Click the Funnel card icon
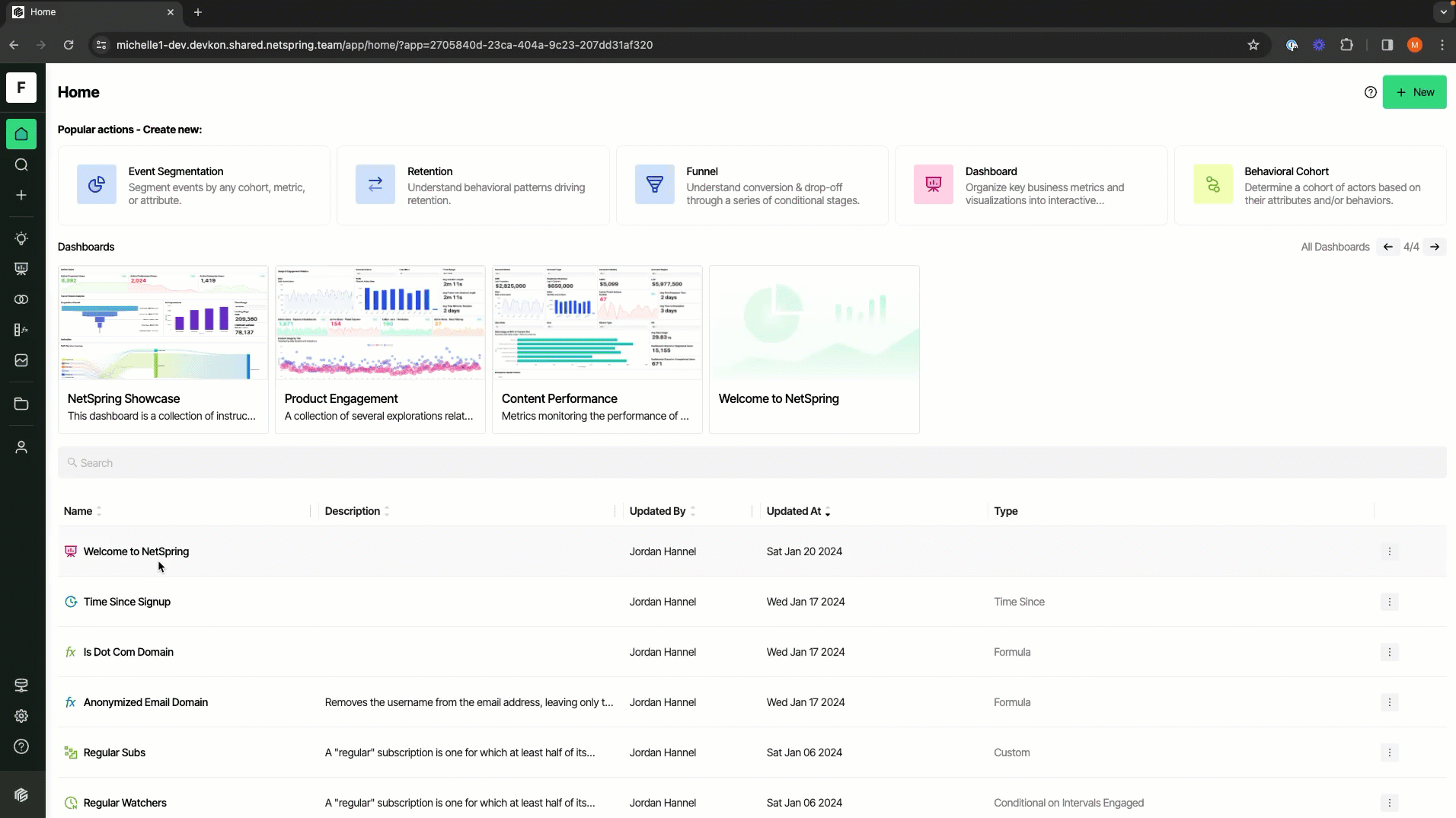1456x818 pixels. click(x=655, y=184)
